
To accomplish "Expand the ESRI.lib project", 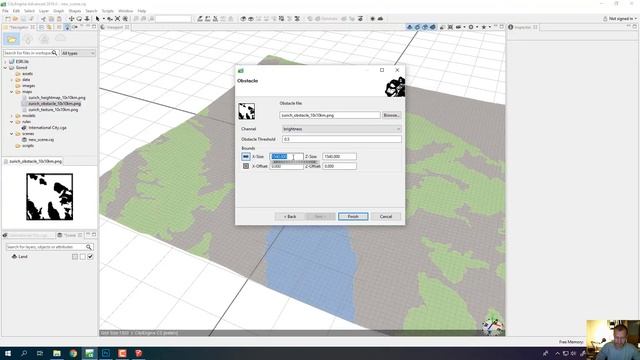I will [x=6, y=62].
